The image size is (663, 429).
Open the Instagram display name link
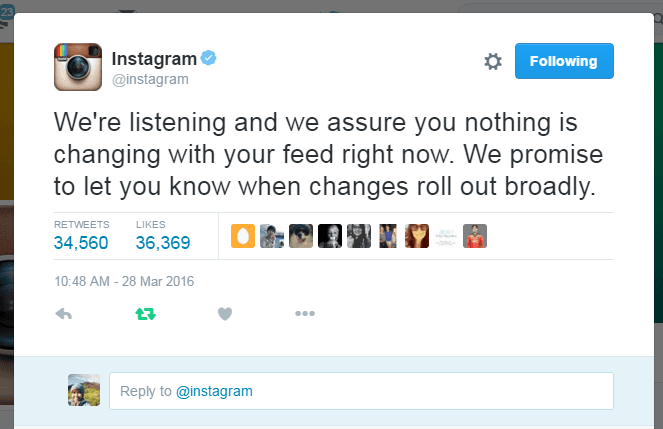(154, 59)
